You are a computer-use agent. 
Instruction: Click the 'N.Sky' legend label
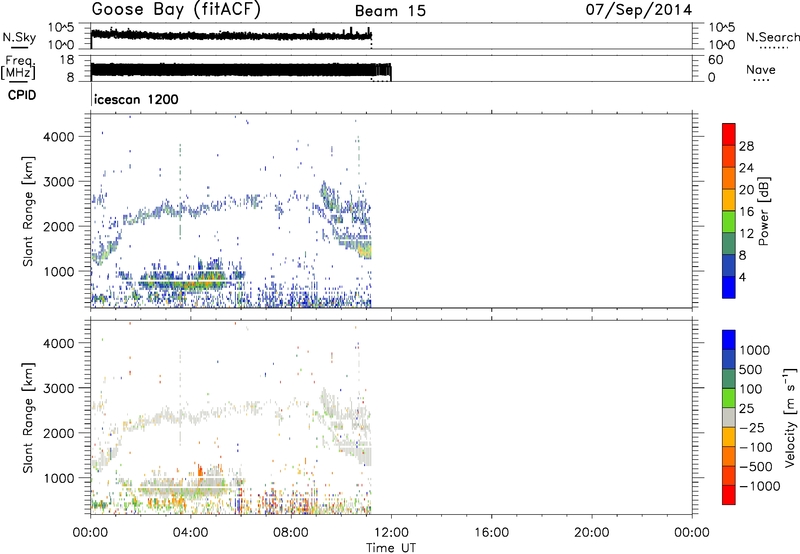point(19,37)
